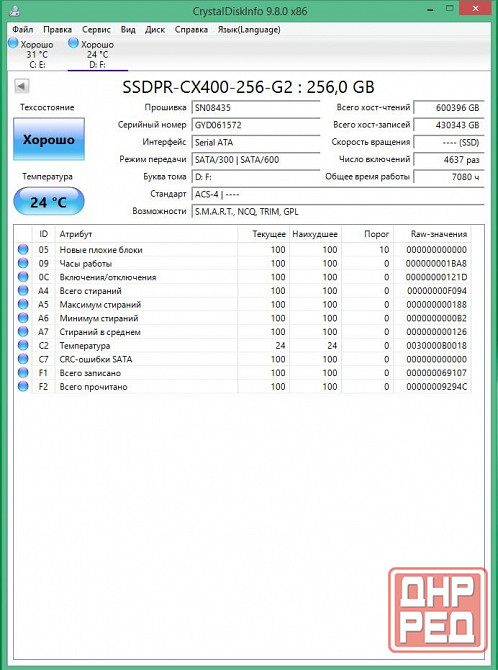Select the Всего стираний attribute row

(243, 291)
